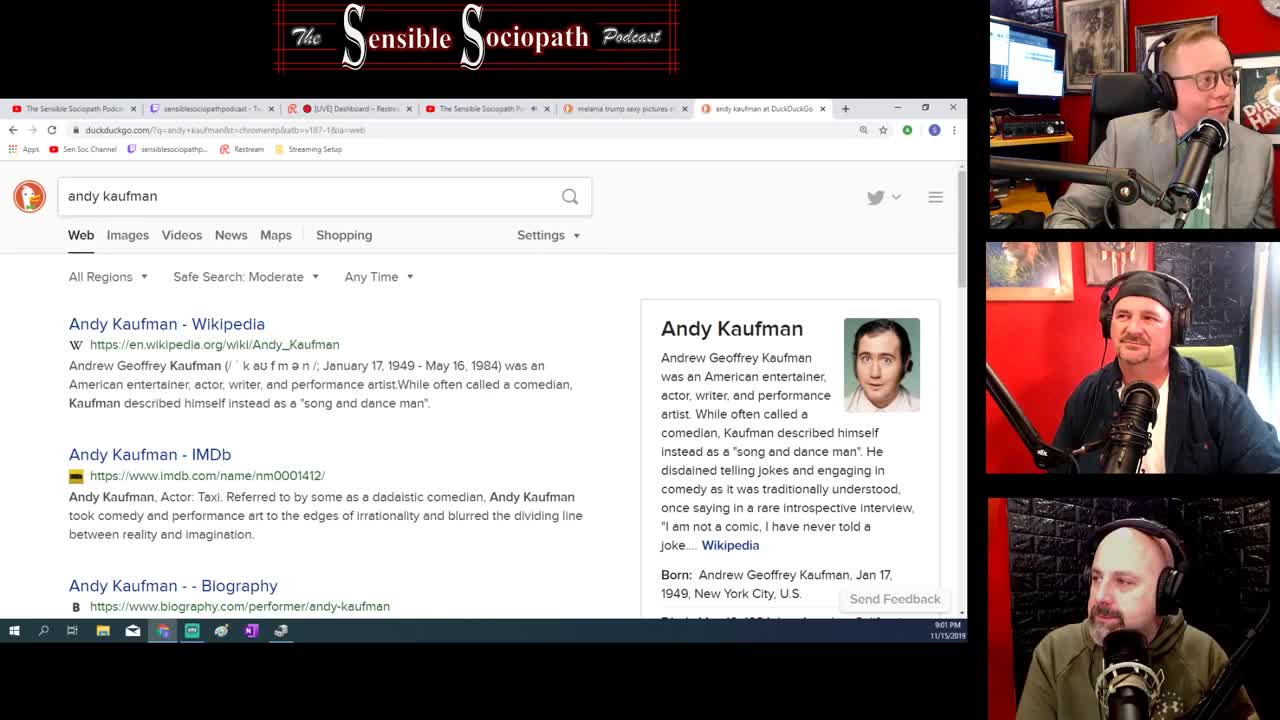This screenshot has width=1280, height=720.
Task: Open the Apps bookmarks shortcut
Action: pos(24,149)
